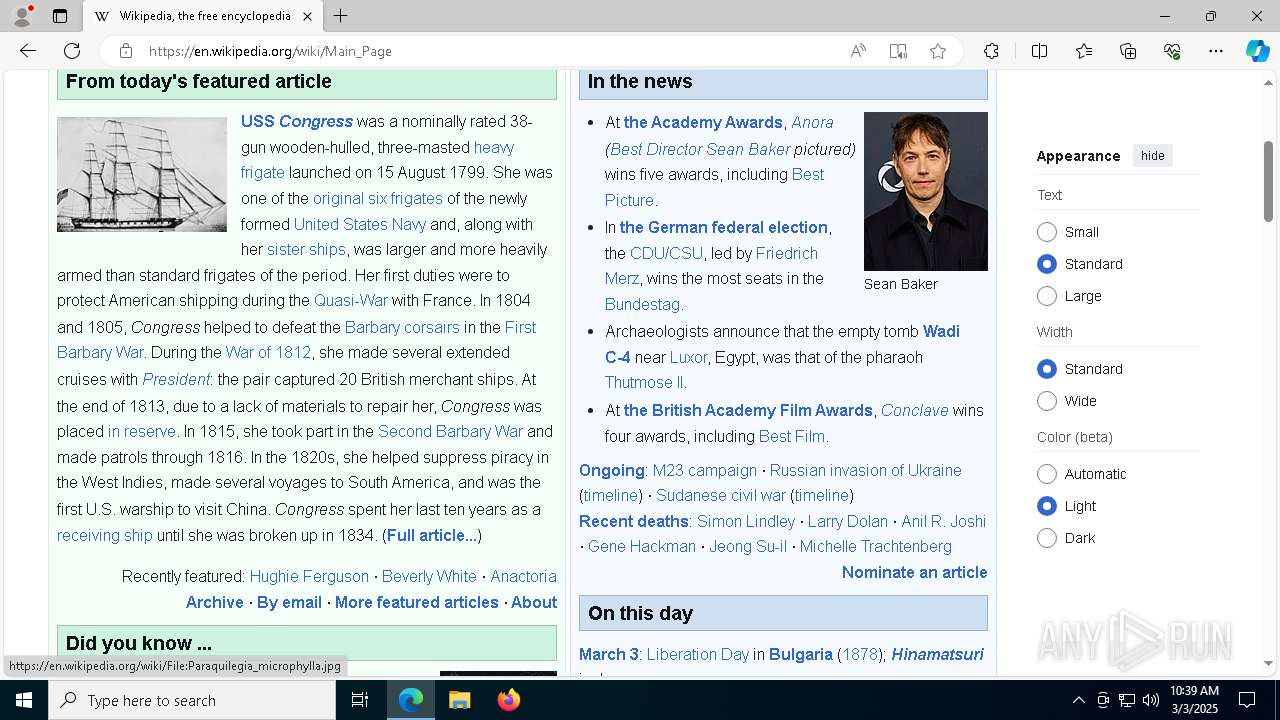Switch to the Wikipedia tab

(203, 16)
